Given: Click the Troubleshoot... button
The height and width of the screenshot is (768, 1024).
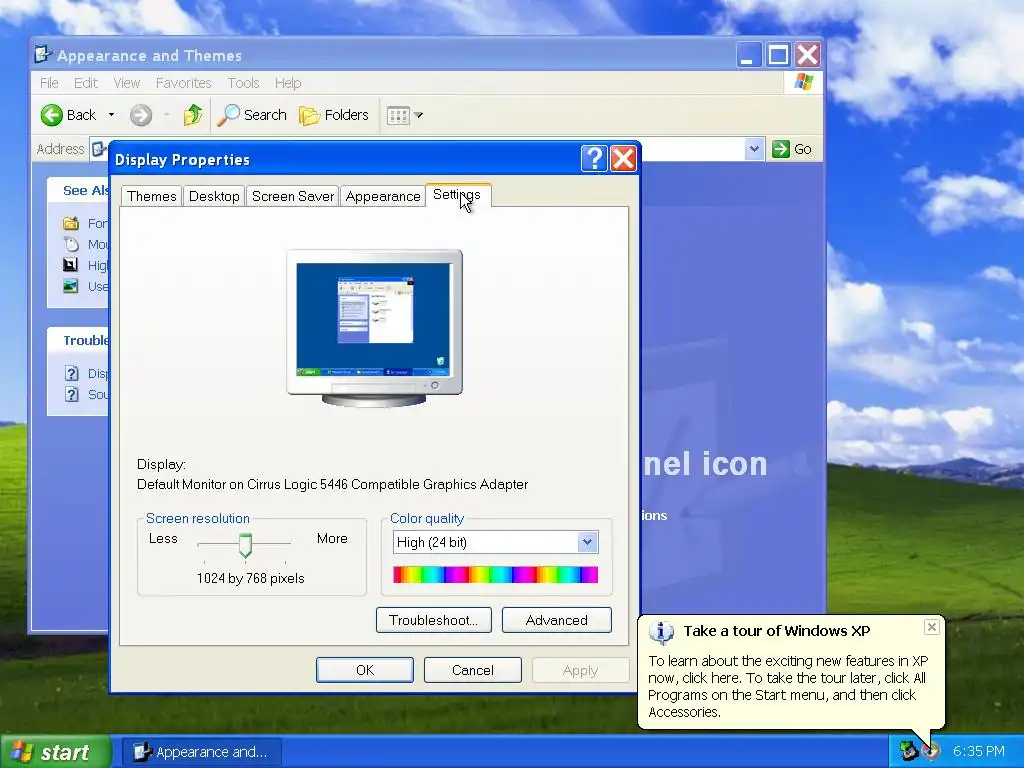Looking at the screenshot, I should pos(434,620).
